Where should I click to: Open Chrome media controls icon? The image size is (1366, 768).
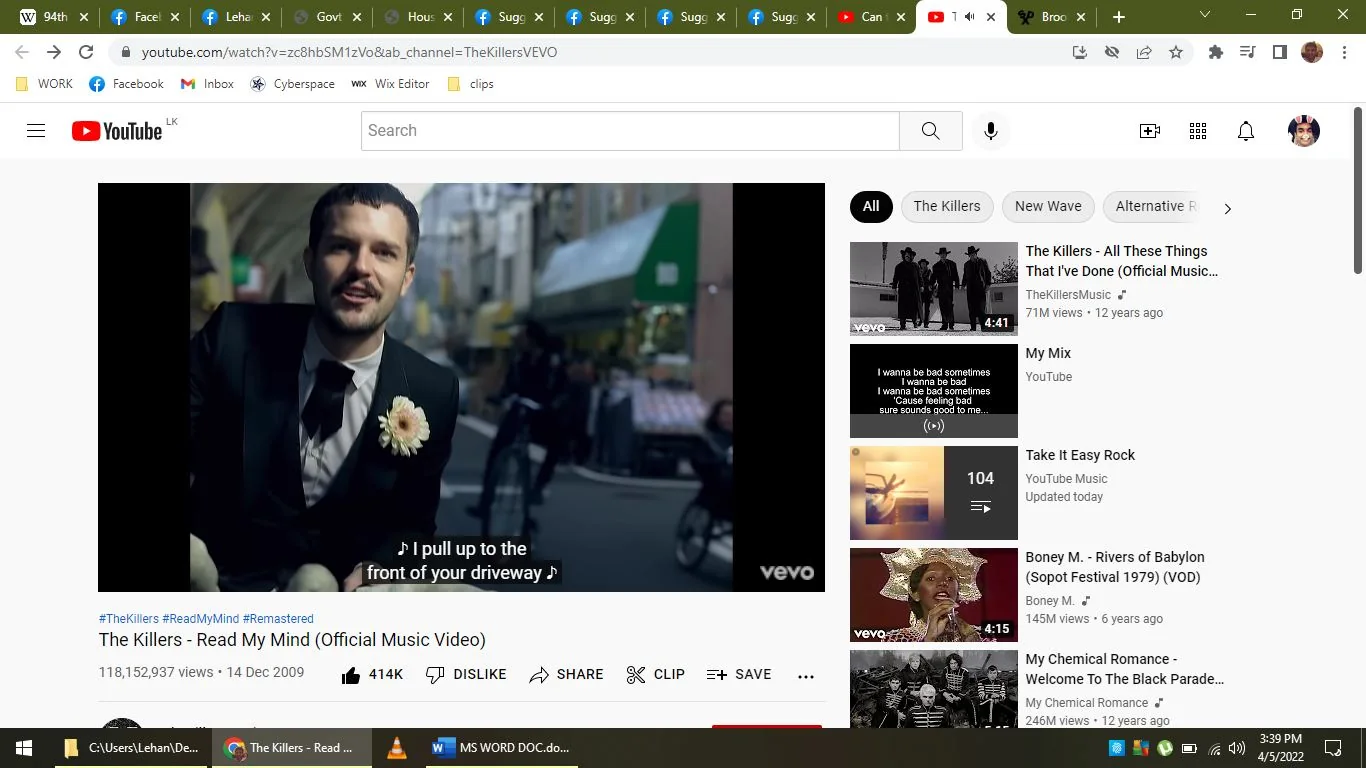[x=1247, y=52]
